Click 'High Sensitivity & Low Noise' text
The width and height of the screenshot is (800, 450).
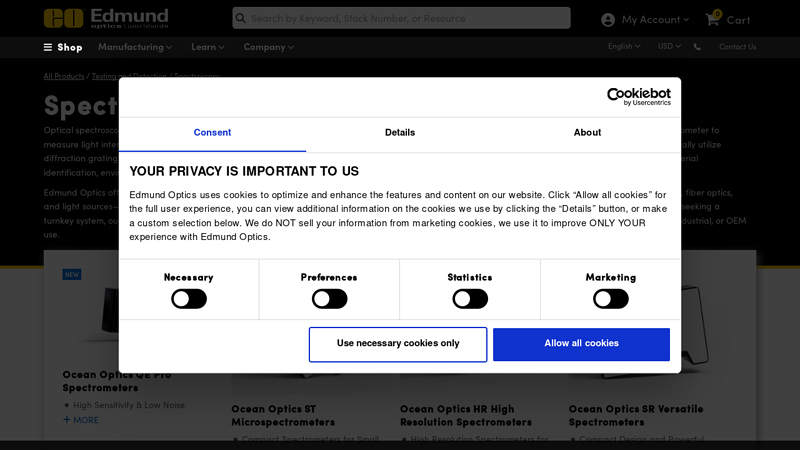pos(129,405)
